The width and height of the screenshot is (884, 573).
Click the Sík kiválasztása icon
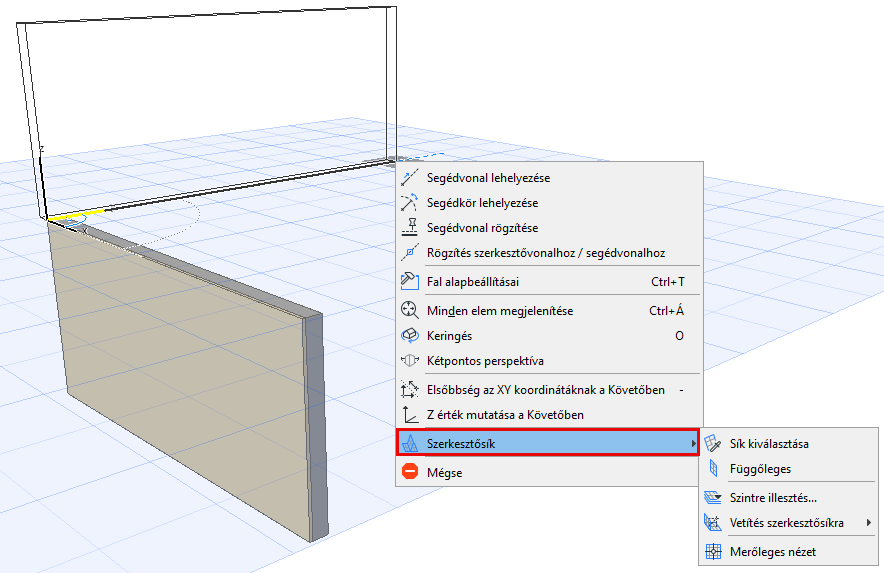point(713,444)
